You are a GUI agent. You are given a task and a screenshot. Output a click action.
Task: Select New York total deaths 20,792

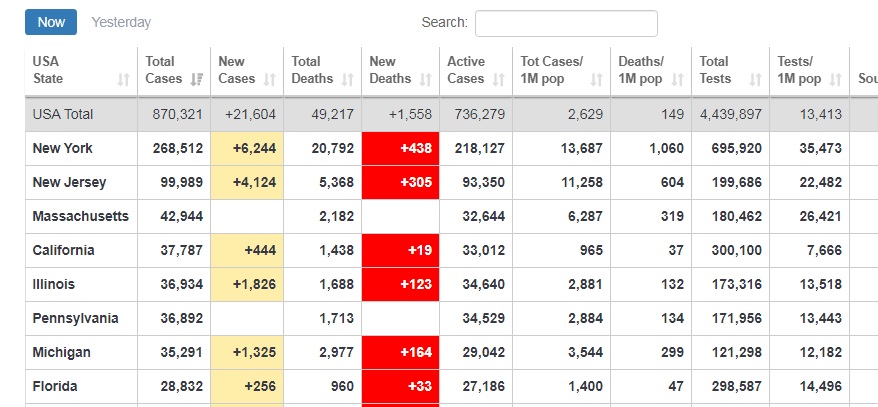[332, 148]
